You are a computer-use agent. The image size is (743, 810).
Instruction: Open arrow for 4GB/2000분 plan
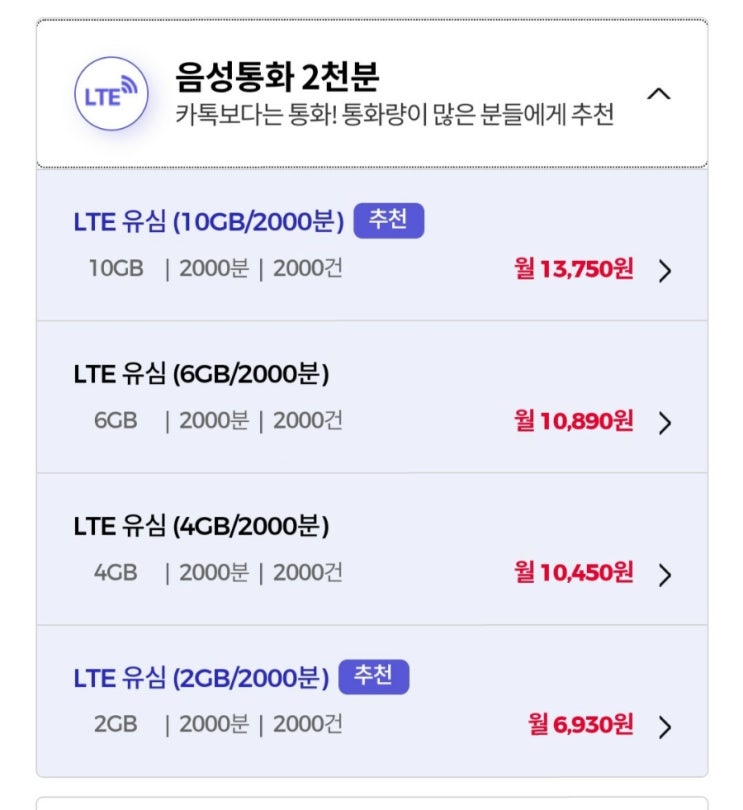point(665,575)
